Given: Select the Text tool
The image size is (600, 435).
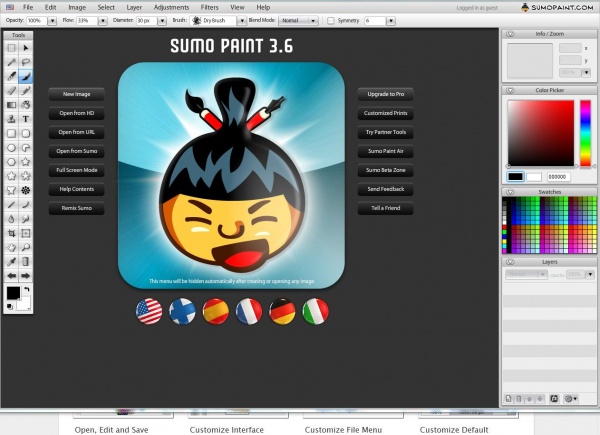Looking at the screenshot, I should pos(26,119).
